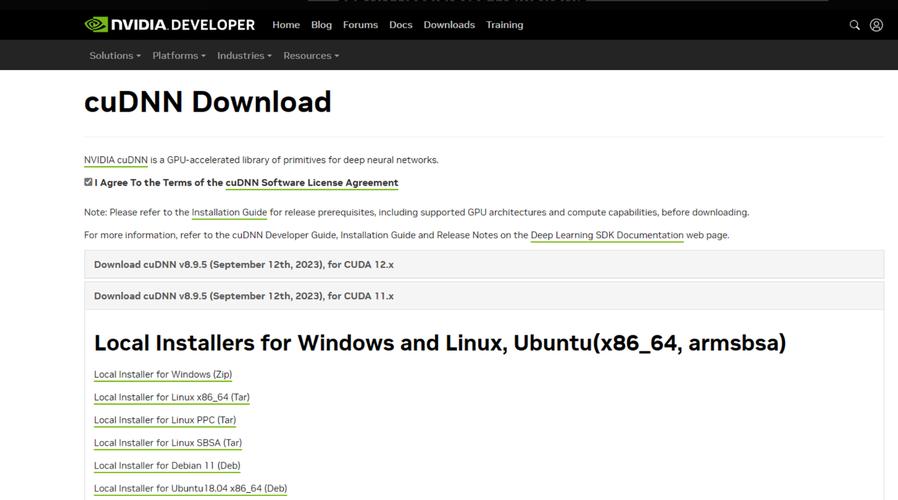Open the Training nav item
898x500 pixels.
[x=505, y=25]
